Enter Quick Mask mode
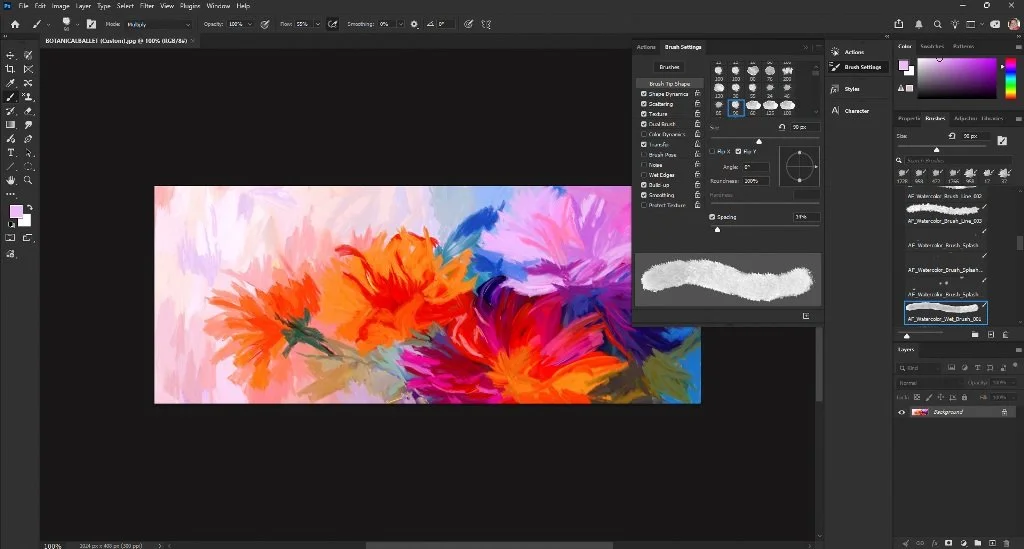 click(x=10, y=238)
